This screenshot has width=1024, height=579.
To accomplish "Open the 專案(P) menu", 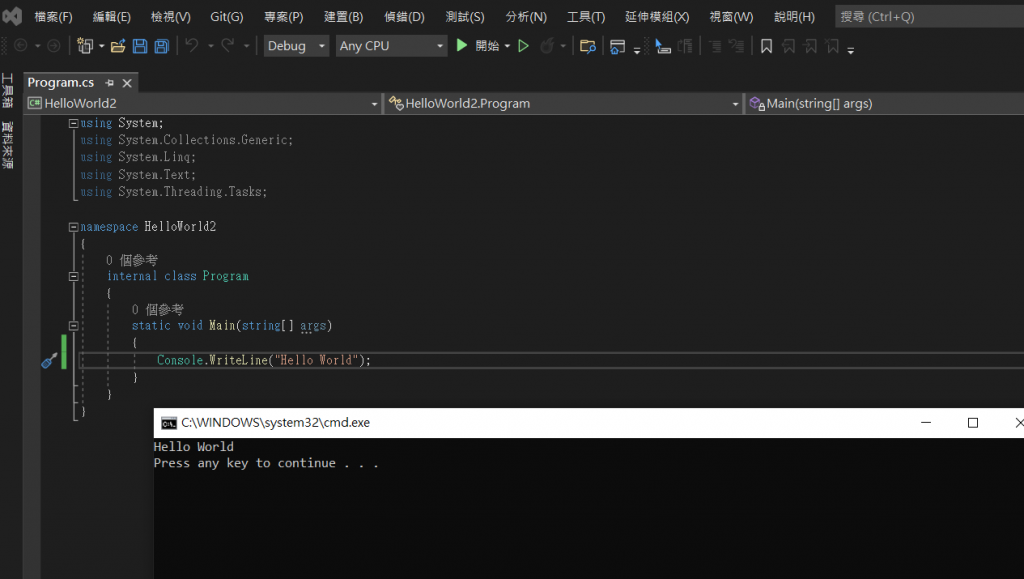I will tap(283, 17).
